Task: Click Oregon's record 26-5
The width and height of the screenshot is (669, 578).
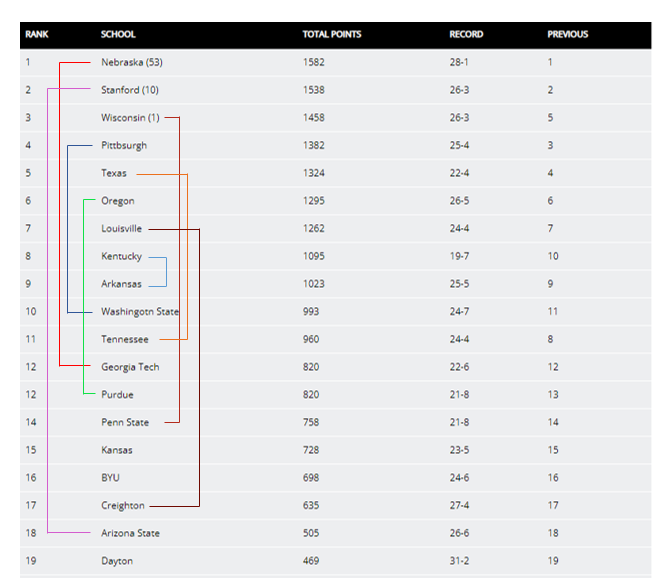Action: [459, 201]
